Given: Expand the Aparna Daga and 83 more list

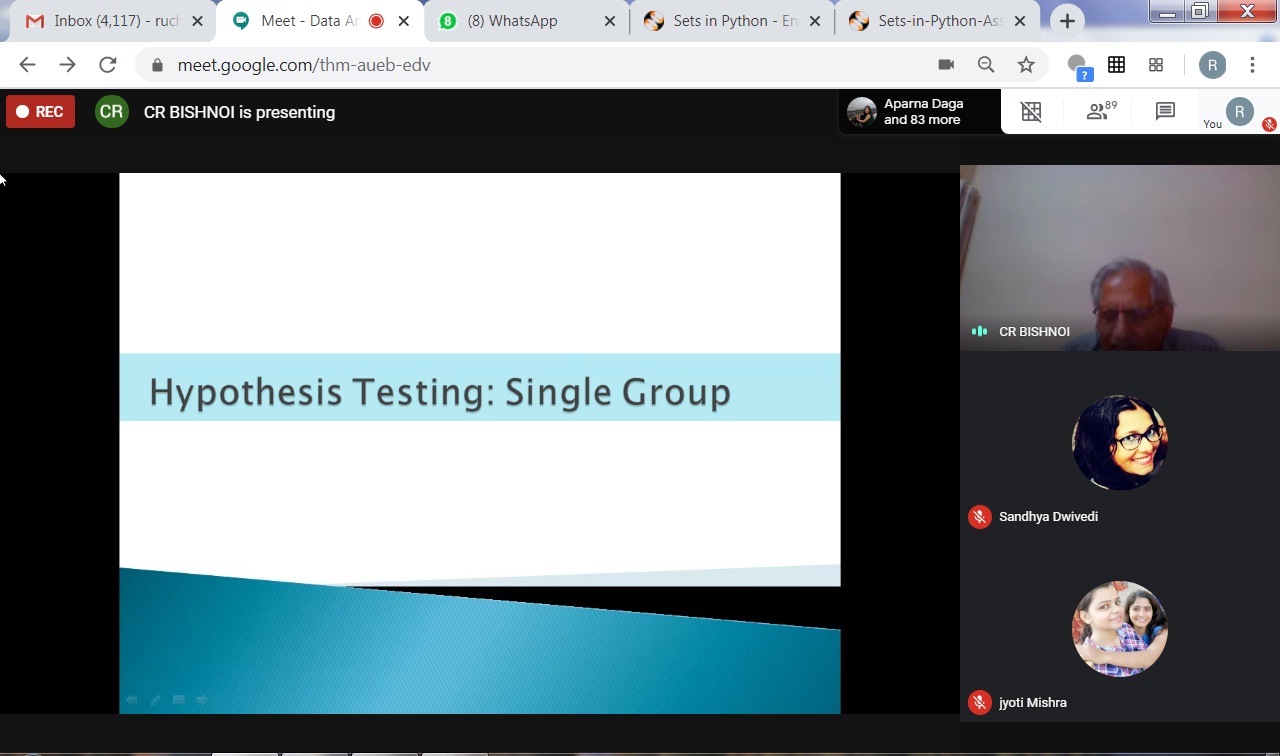Looking at the screenshot, I should tap(920, 112).
